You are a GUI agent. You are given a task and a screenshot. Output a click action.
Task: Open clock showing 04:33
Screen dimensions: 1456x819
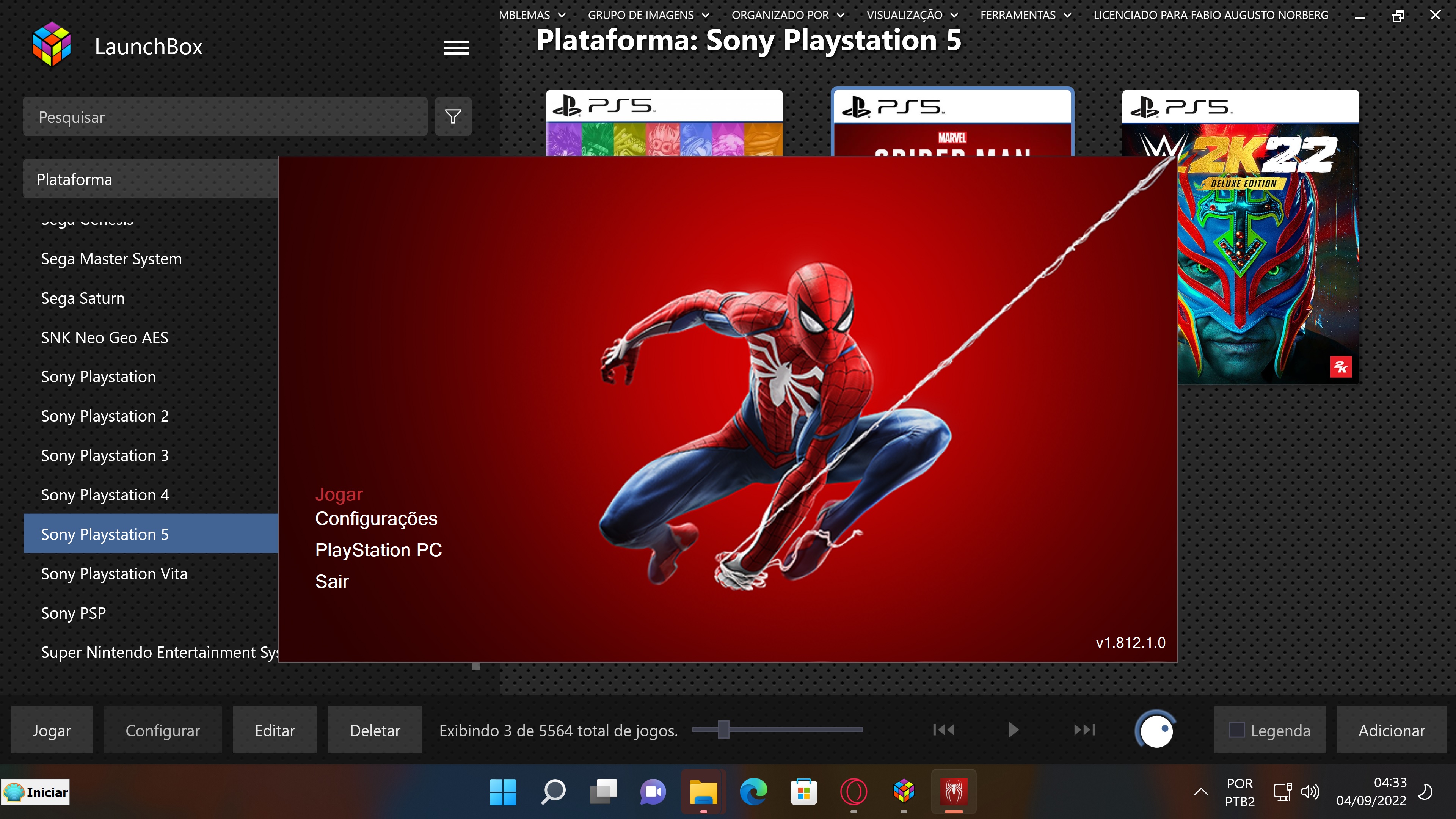(x=1371, y=792)
